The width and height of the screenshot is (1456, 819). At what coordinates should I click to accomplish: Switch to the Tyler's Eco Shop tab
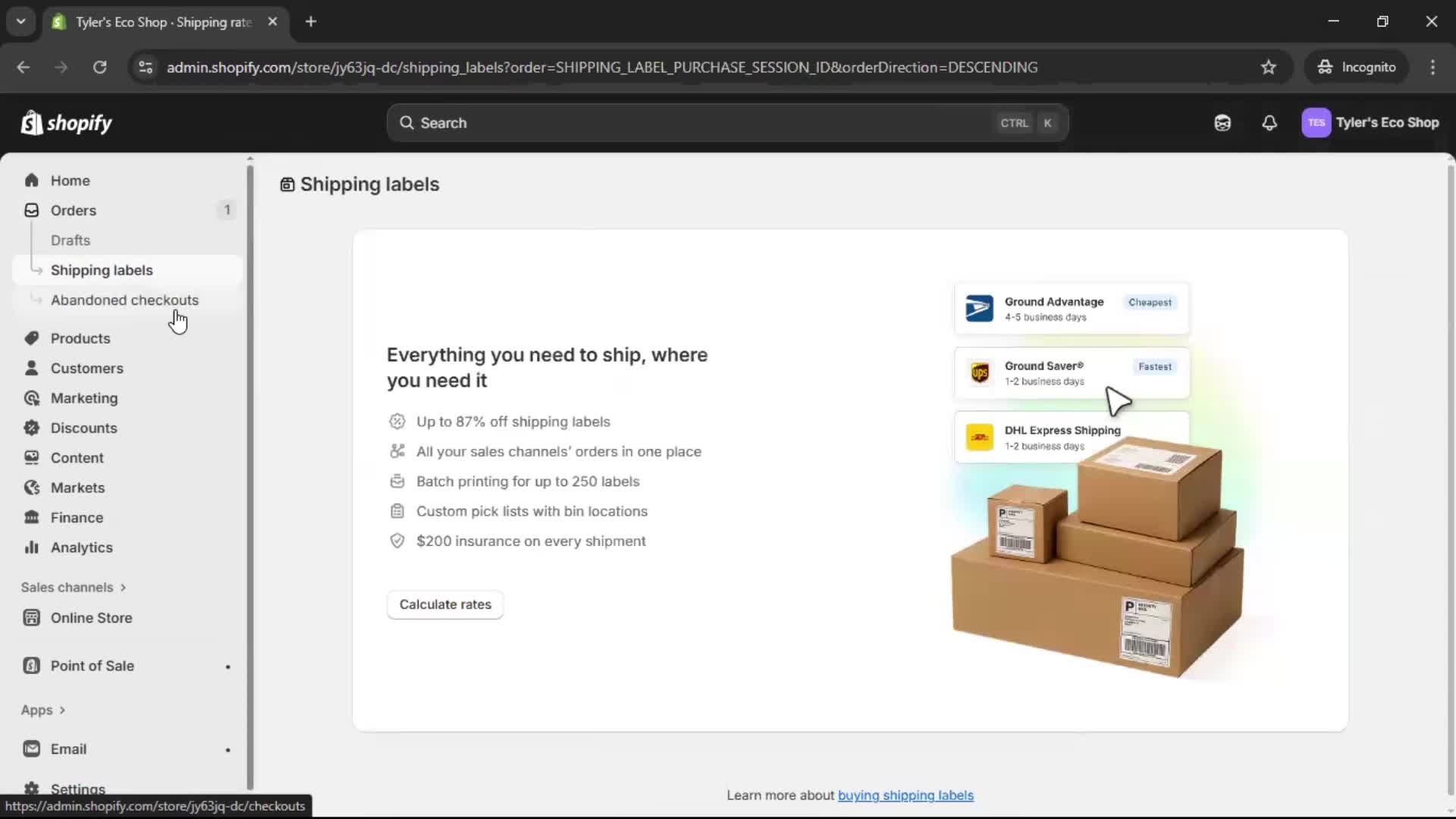click(x=152, y=22)
